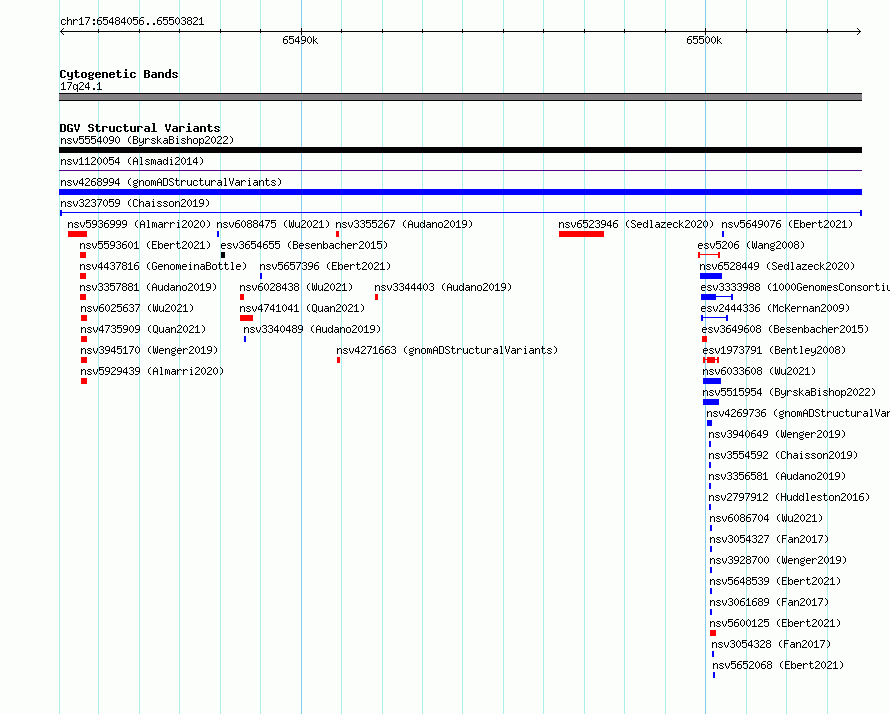The image size is (890, 714).
Task: Open nsv3340489 (Audano2019) variant
Action: point(312,329)
